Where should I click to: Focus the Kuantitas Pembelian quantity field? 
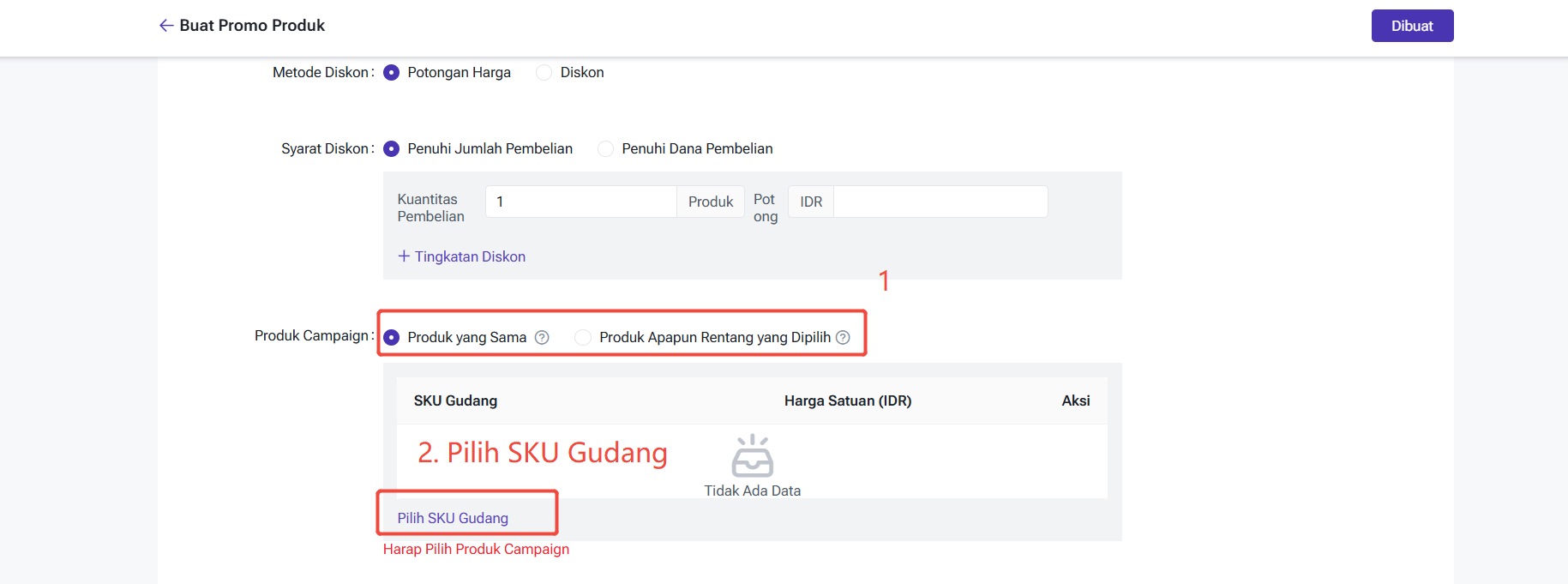[x=580, y=202]
